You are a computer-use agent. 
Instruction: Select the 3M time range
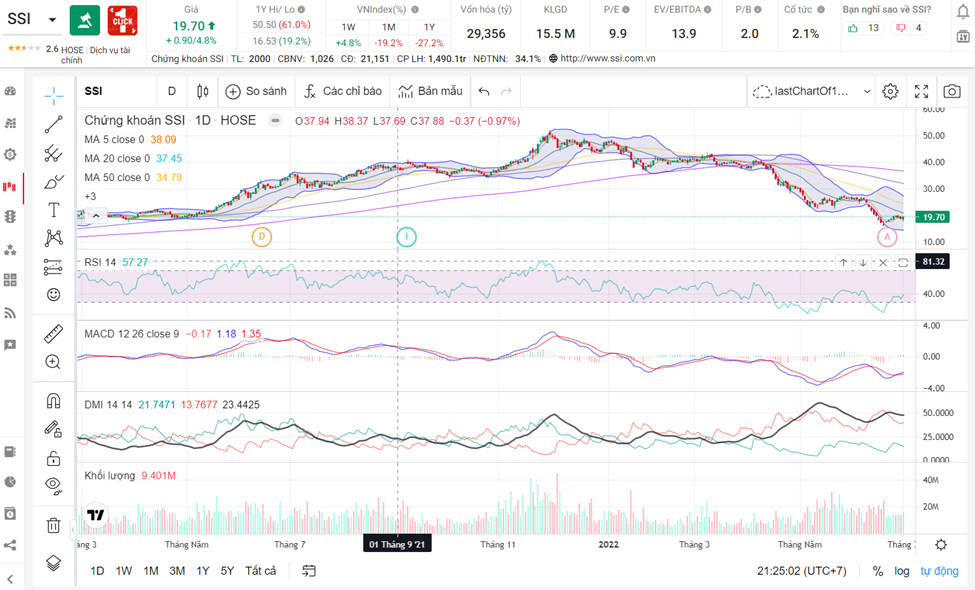(176, 571)
